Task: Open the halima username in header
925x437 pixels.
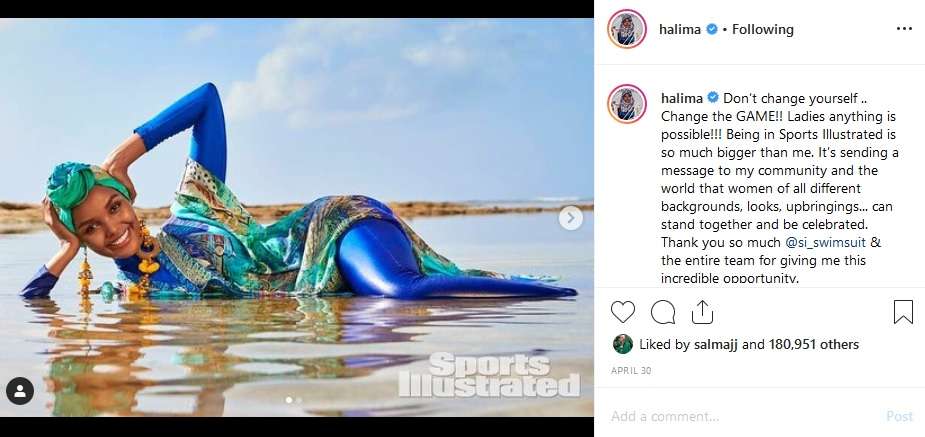Action: pos(681,29)
